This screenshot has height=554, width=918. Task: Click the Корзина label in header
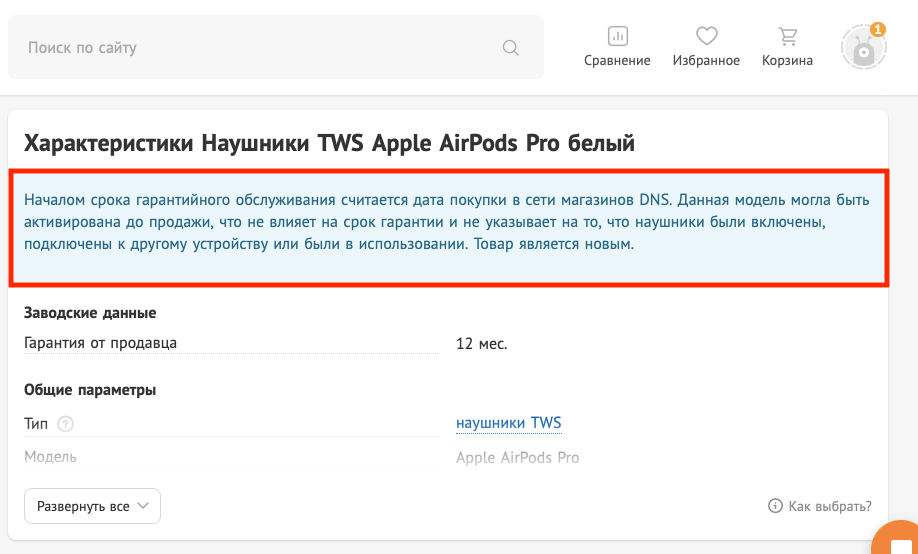pos(787,60)
